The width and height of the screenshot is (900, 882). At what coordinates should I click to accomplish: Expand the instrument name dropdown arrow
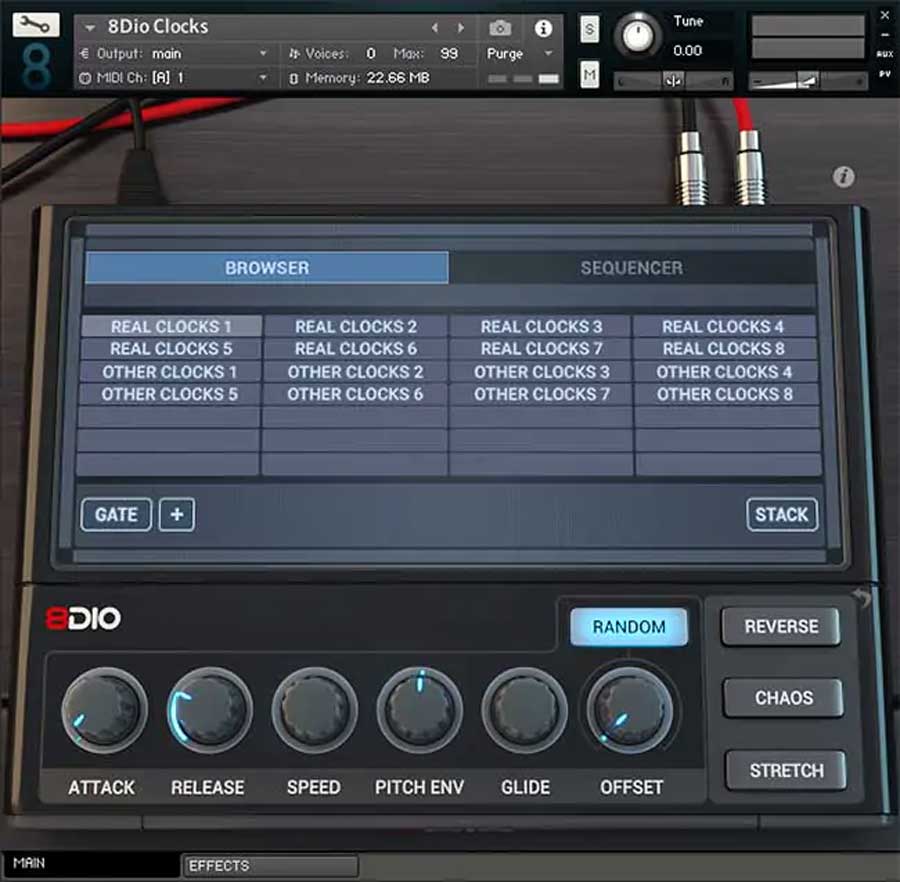[90, 27]
